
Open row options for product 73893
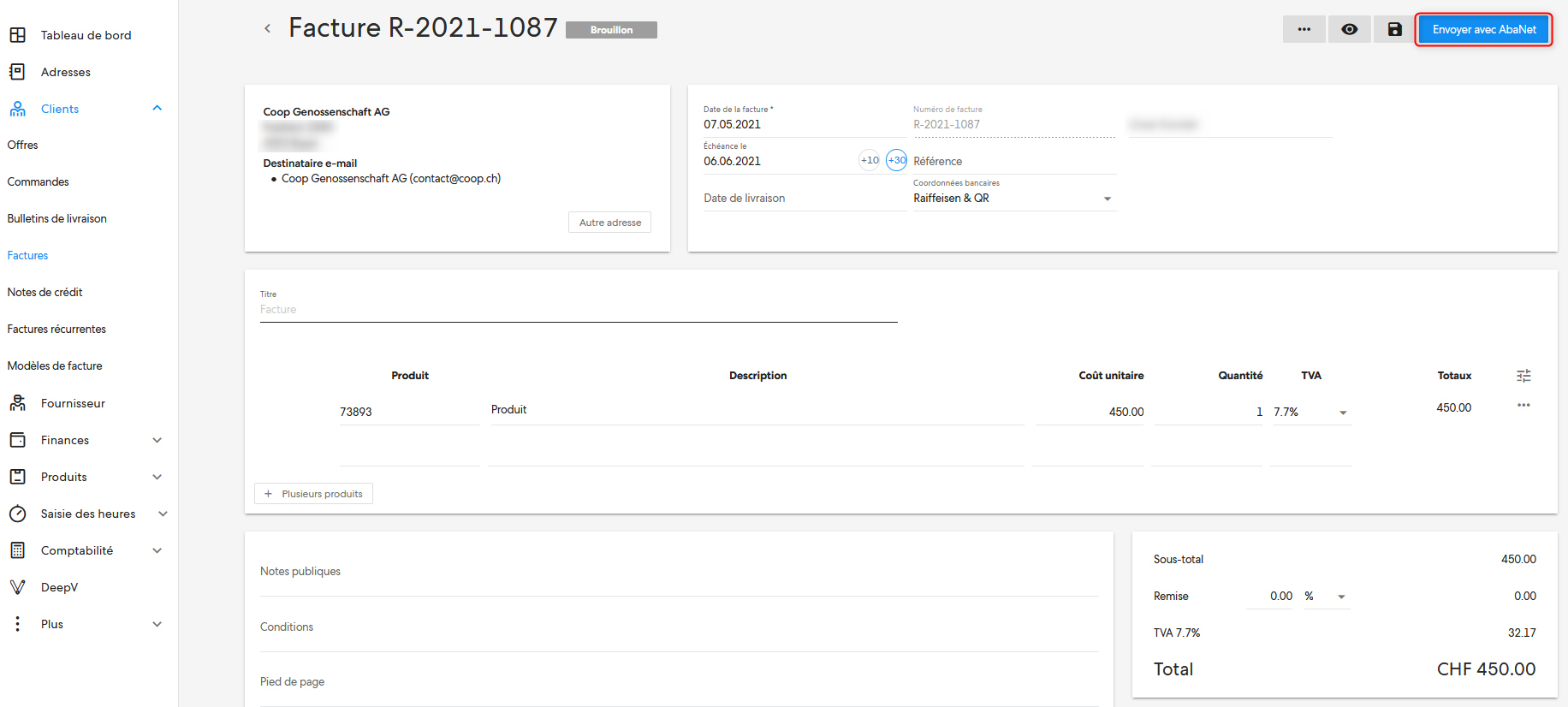pyautogui.click(x=1523, y=406)
